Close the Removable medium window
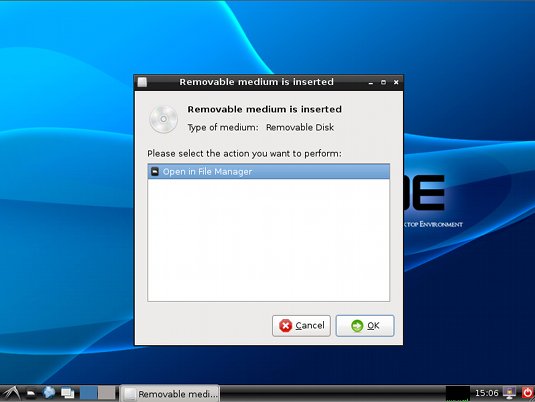This screenshot has width=535, height=402. click(396, 82)
